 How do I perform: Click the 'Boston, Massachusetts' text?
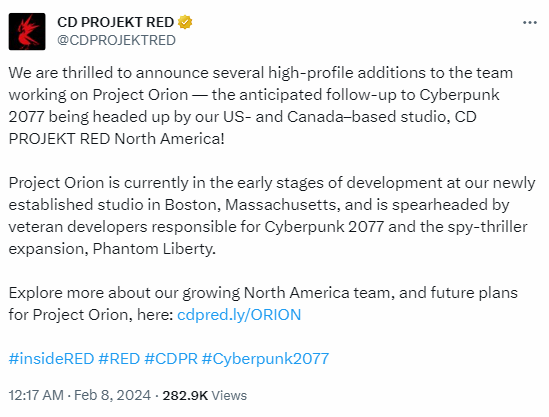click(x=252, y=205)
